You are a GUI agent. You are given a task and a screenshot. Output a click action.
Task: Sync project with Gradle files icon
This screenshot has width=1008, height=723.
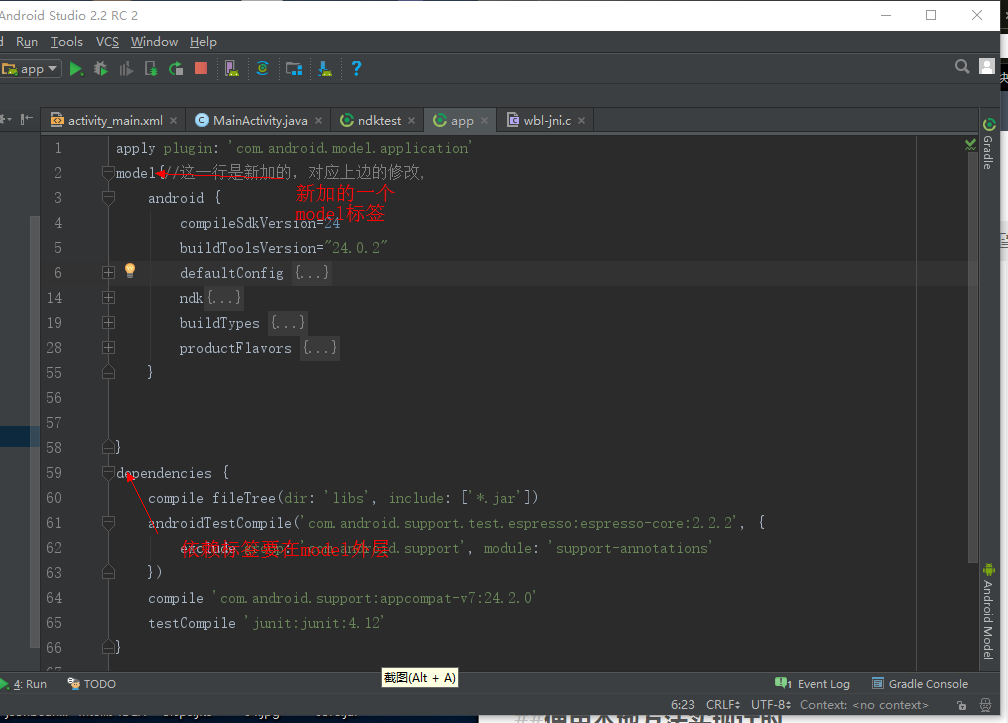click(x=263, y=69)
